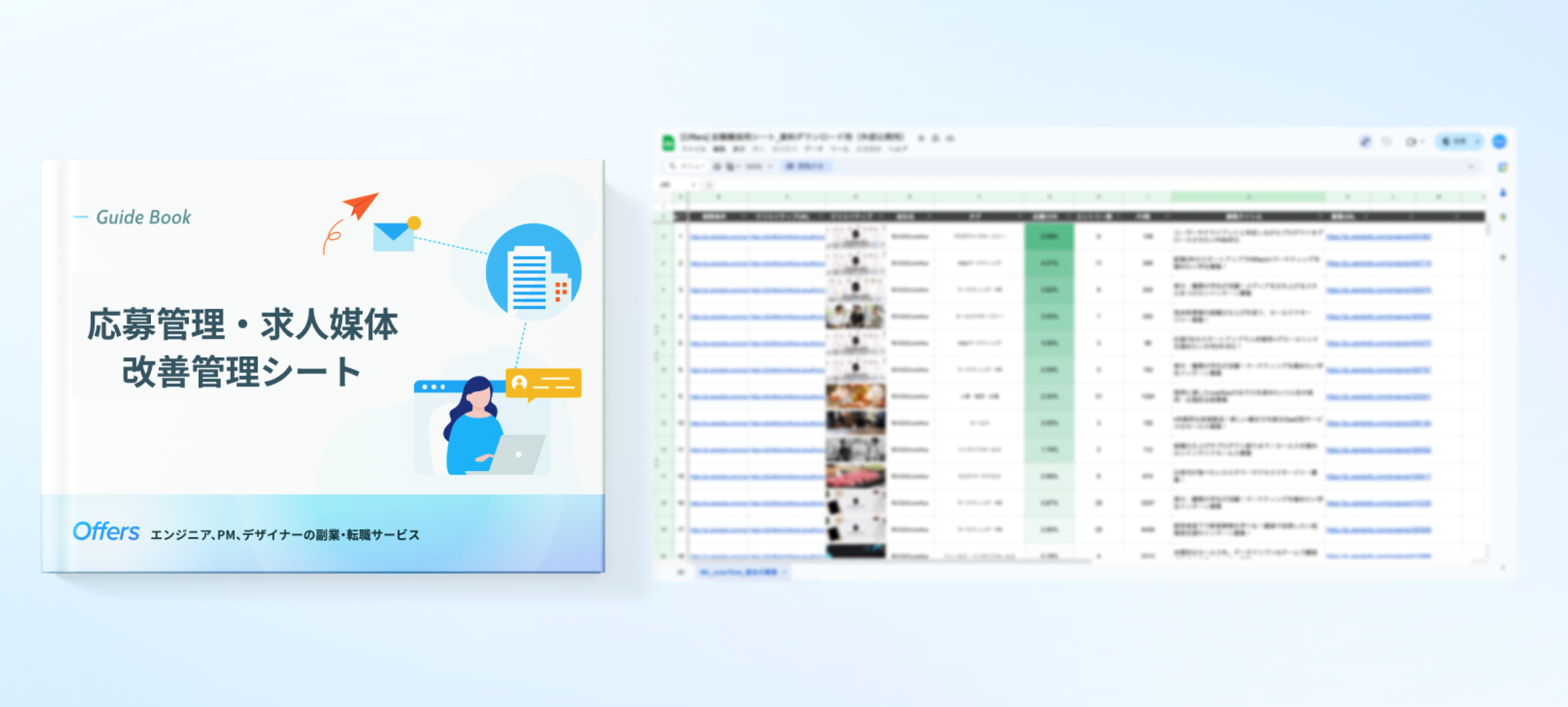The width and height of the screenshot is (1568, 707).
Task: Expand the Share button dropdown arrow
Action: (1478, 141)
